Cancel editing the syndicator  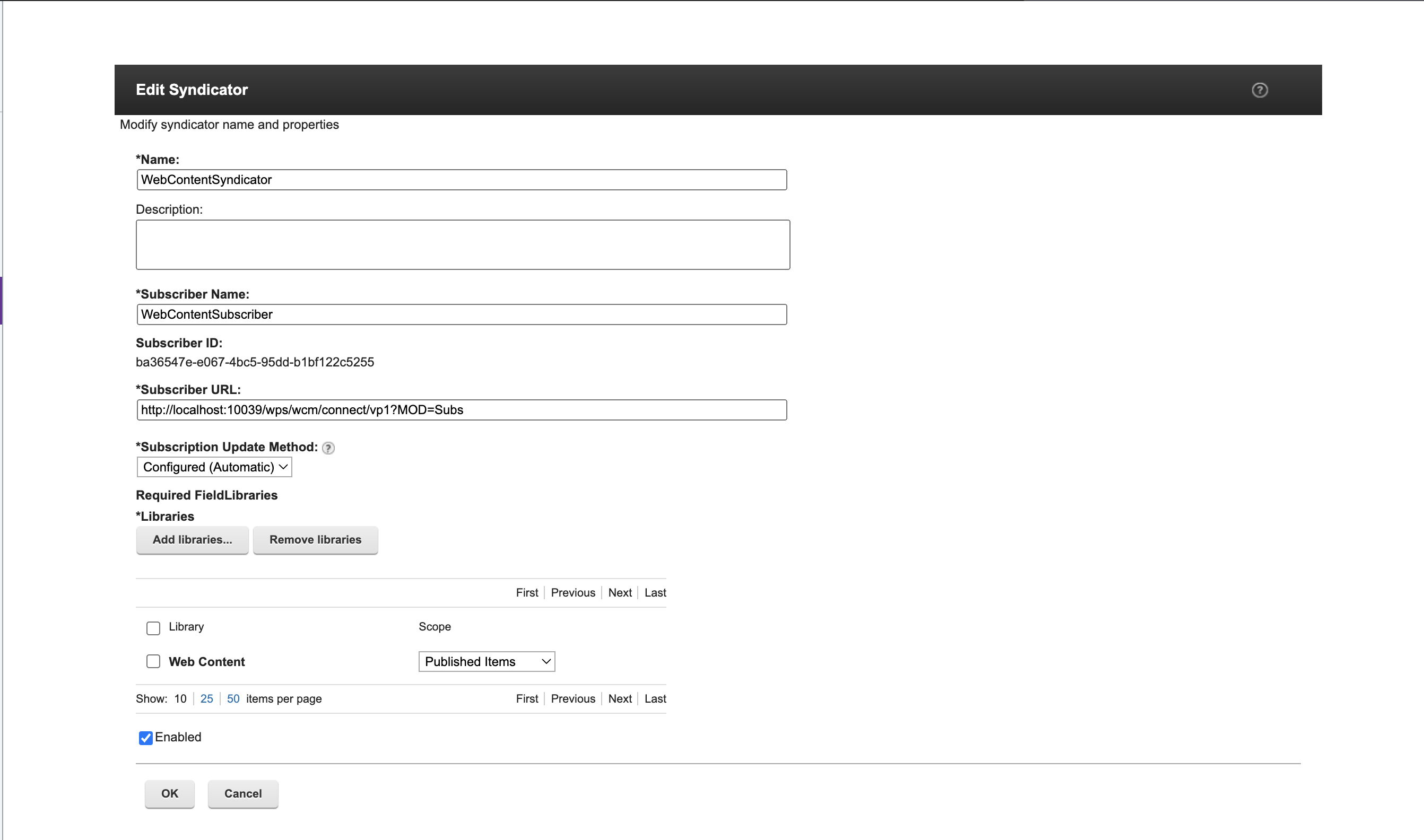point(242,793)
